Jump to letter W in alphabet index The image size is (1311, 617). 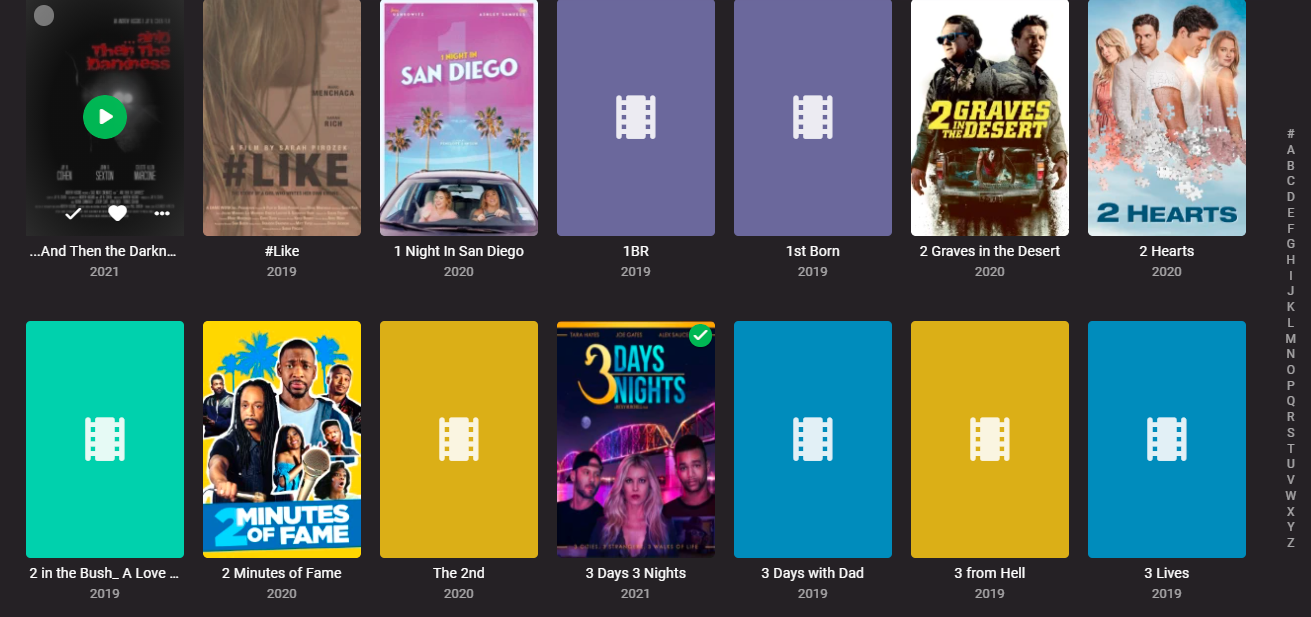coord(1291,496)
